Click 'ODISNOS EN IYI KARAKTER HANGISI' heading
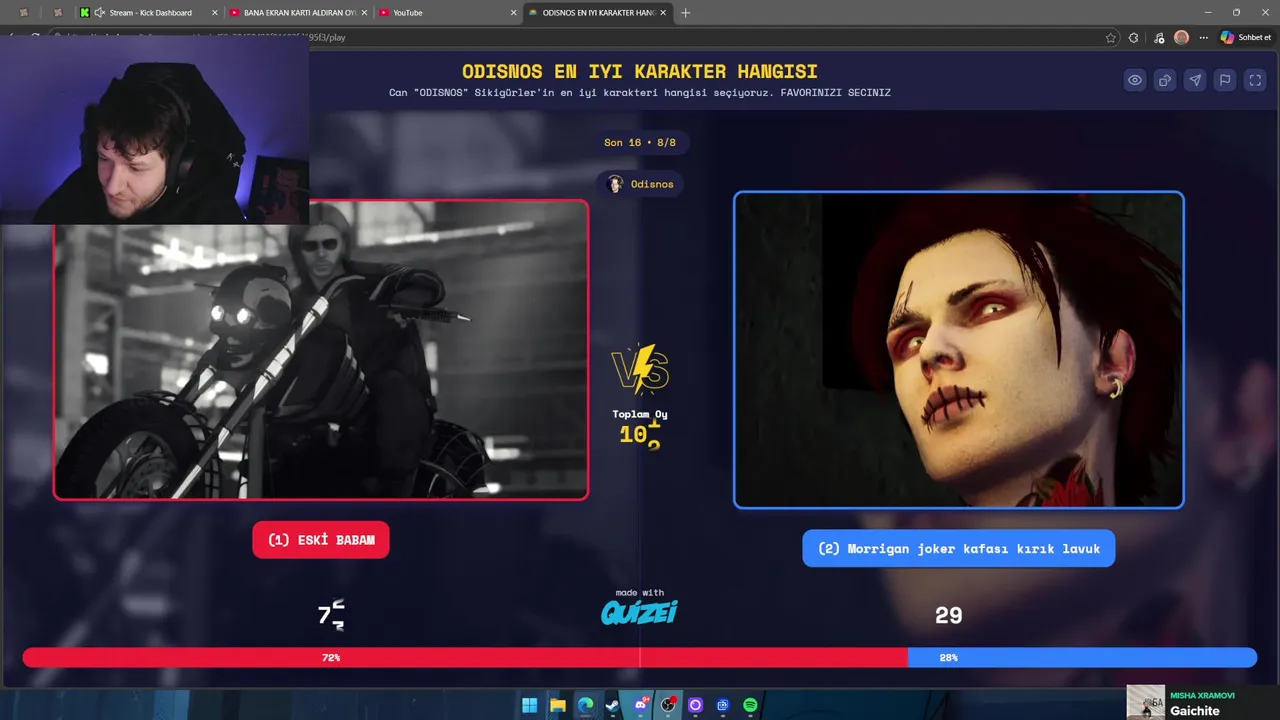This screenshot has height=720, width=1280. tap(640, 72)
